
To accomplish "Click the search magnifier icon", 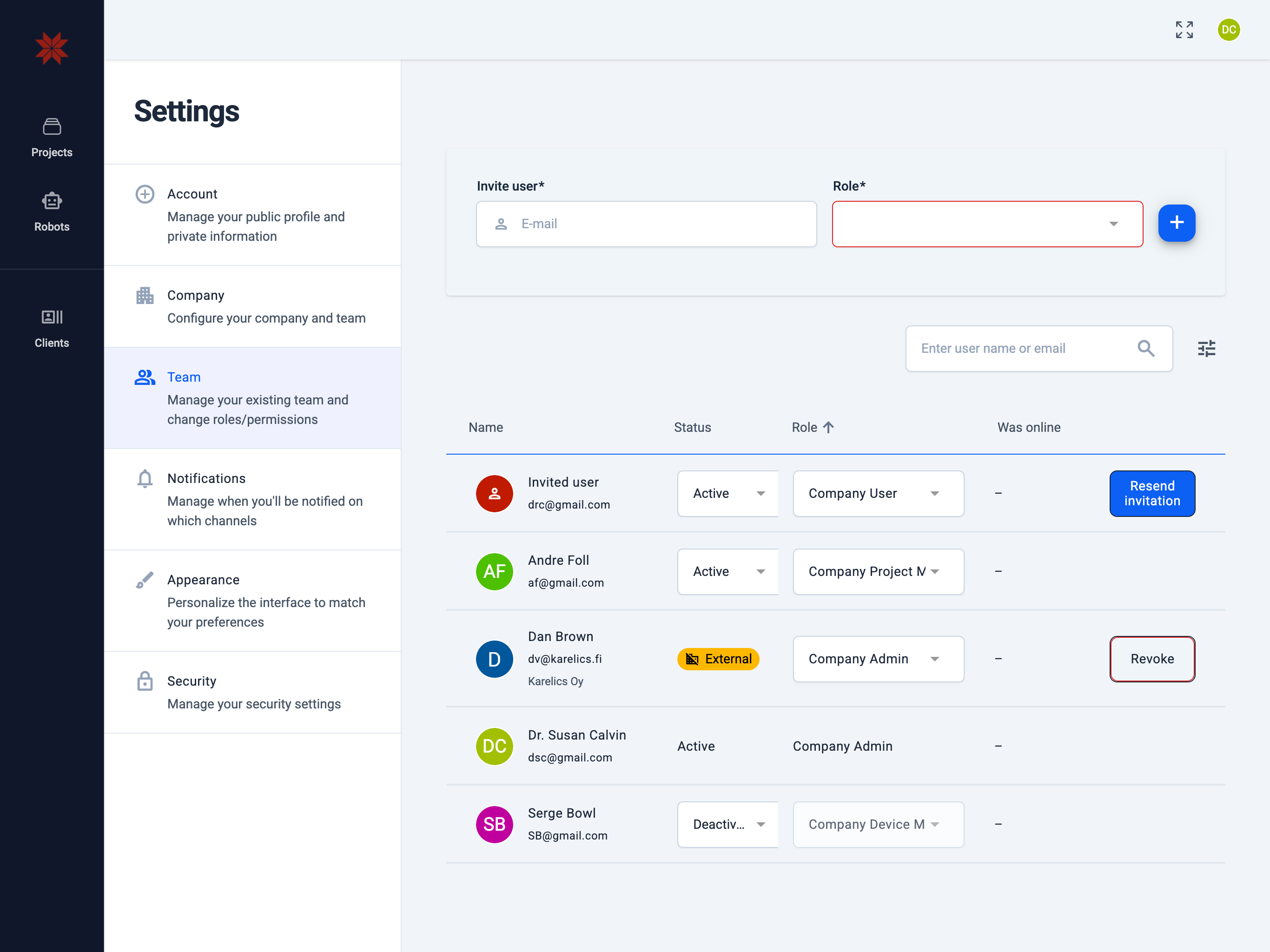I will pos(1145,349).
